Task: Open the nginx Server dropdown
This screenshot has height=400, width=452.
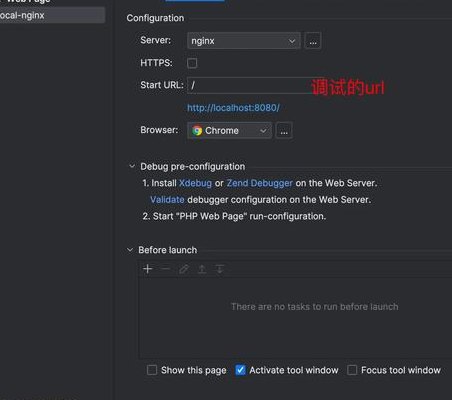Action: 244,41
